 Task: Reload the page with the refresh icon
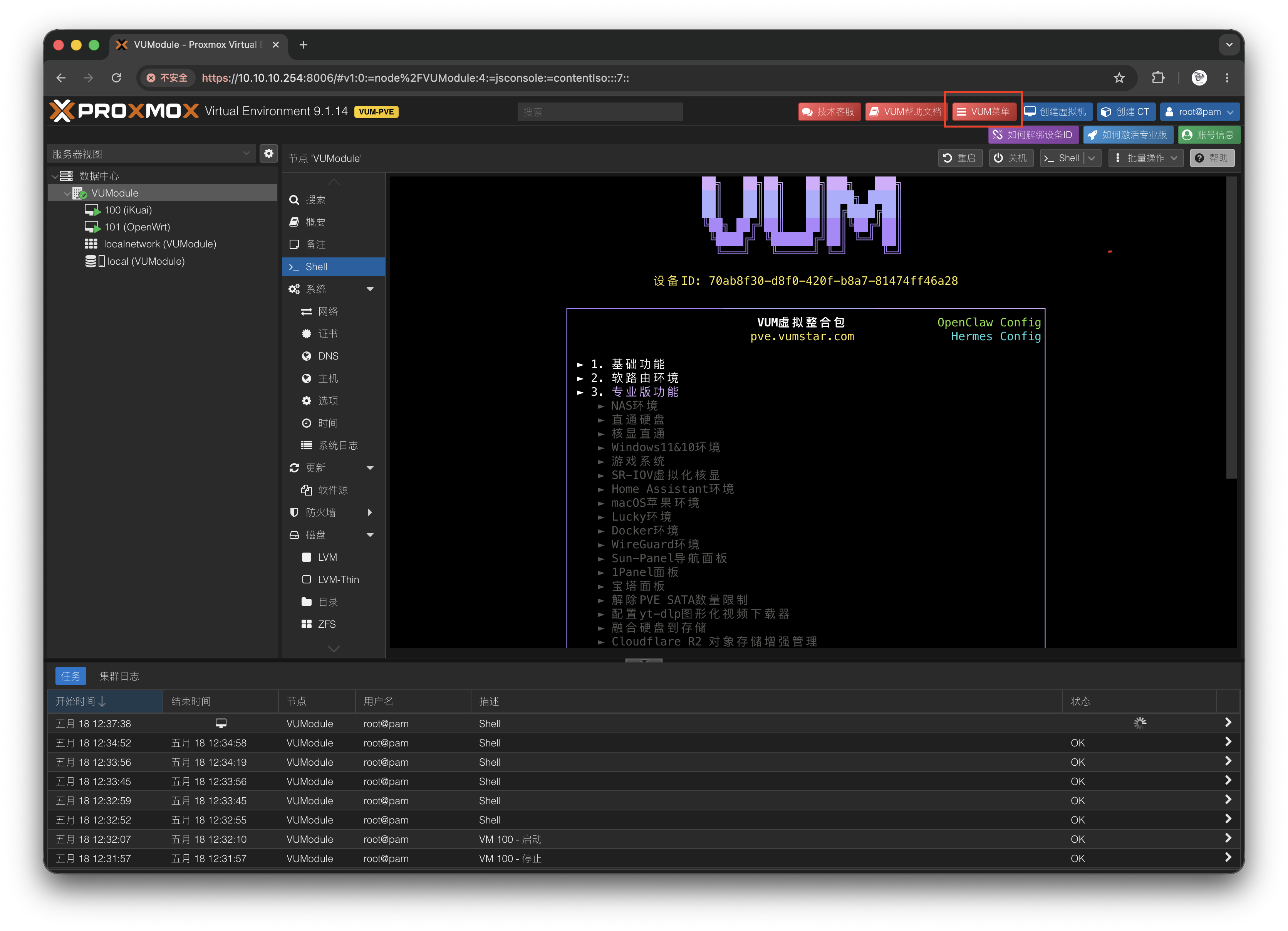(x=116, y=78)
